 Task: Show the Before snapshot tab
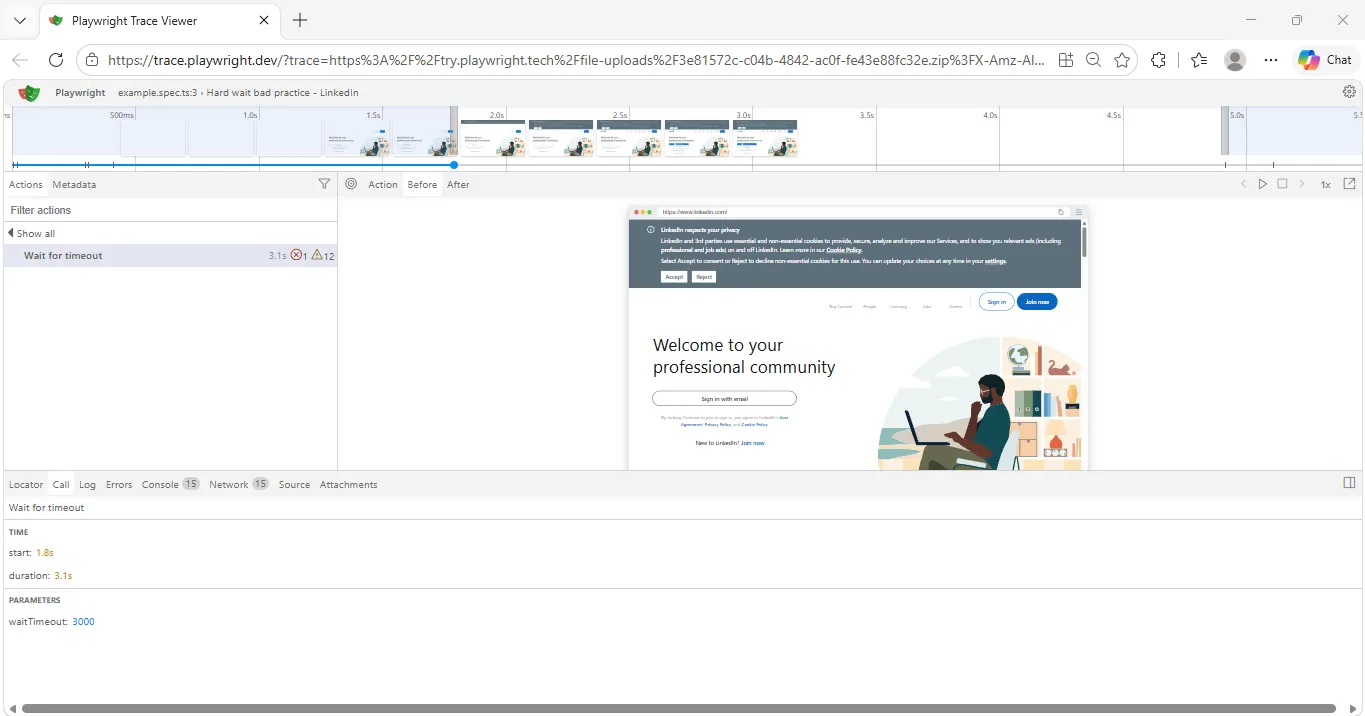pos(422,184)
